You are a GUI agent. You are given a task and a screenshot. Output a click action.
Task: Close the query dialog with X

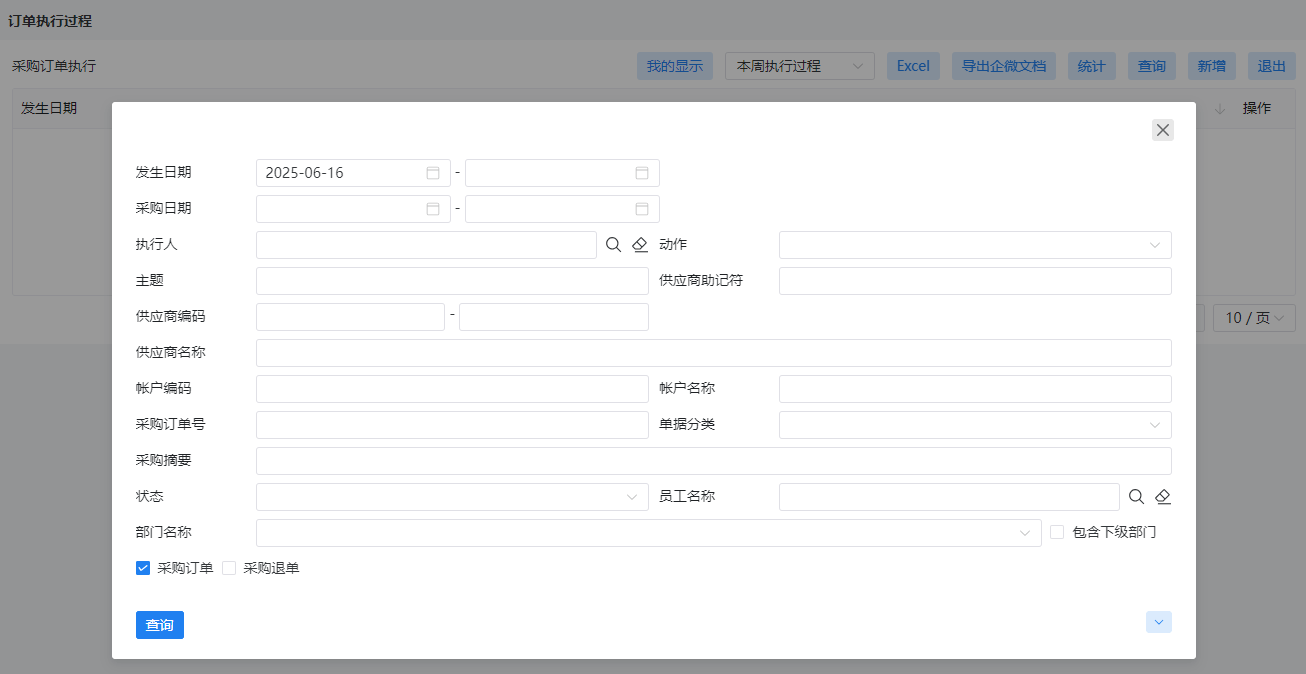pyautogui.click(x=1163, y=130)
